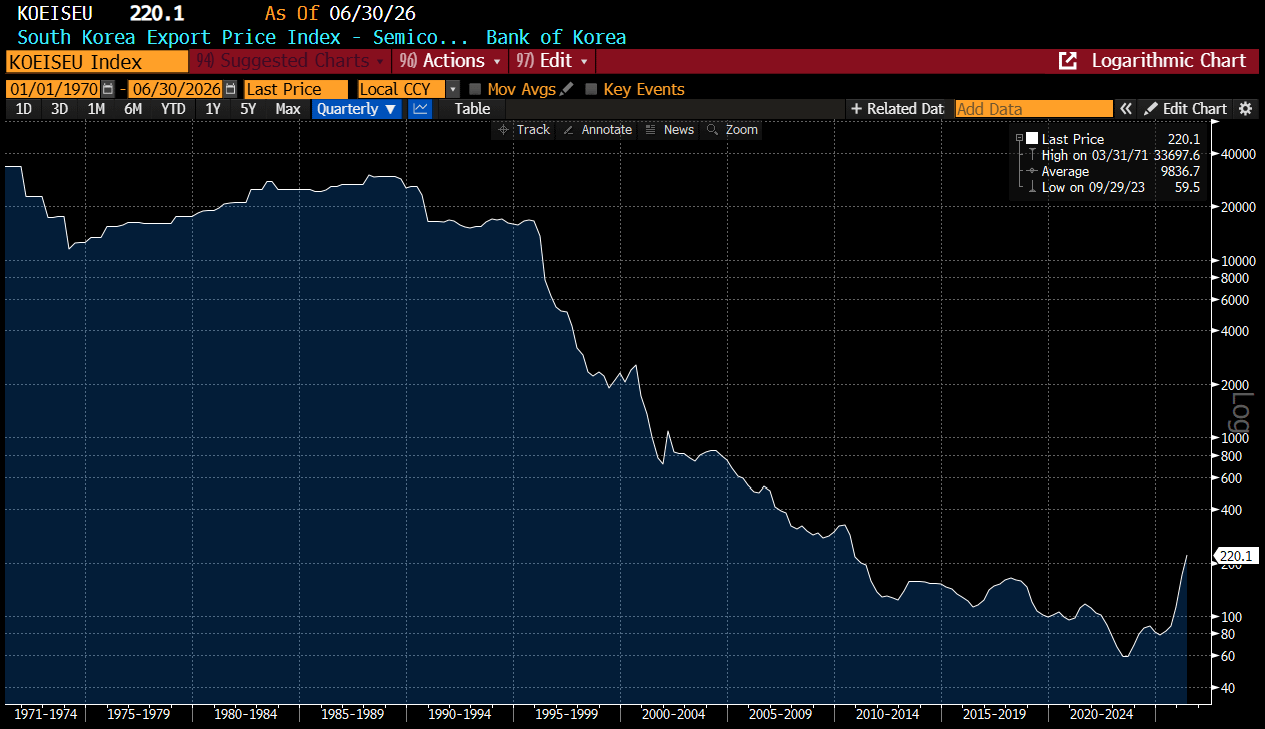The width and height of the screenshot is (1265, 729).
Task: Click the 'Bank of Korea' source text
Action: (x=556, y=38)
